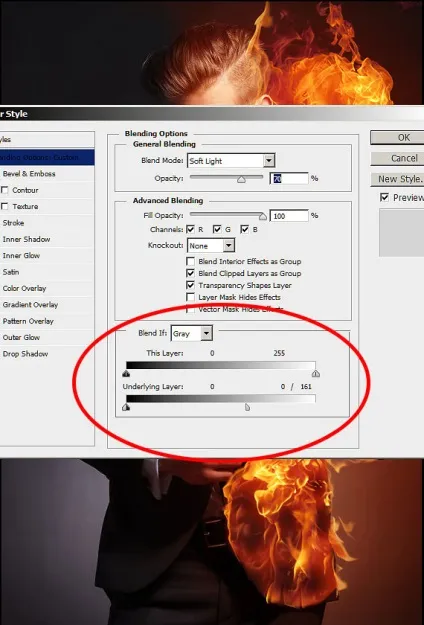This screenshot has height=625, width=424.
Task: Select Bevel & Emboss in styles list
Action: (x=29, y=174)
